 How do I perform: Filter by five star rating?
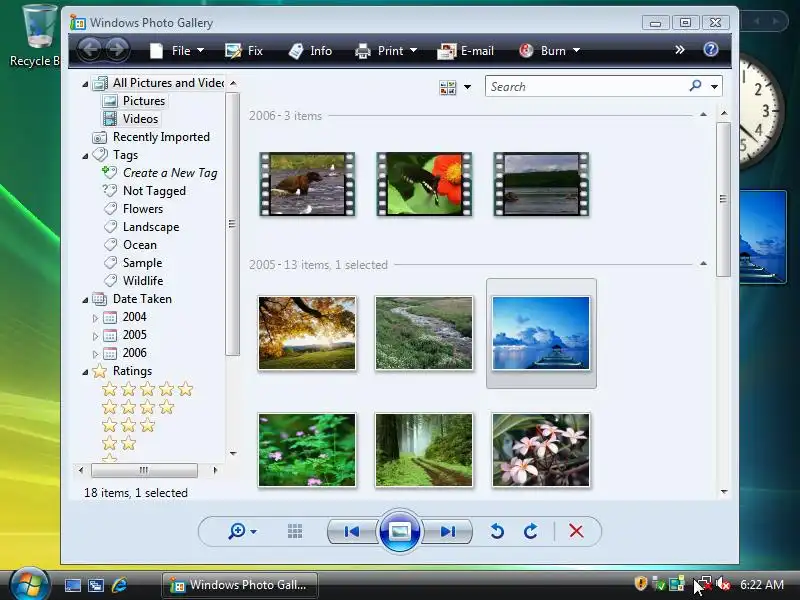pos(147,389)
